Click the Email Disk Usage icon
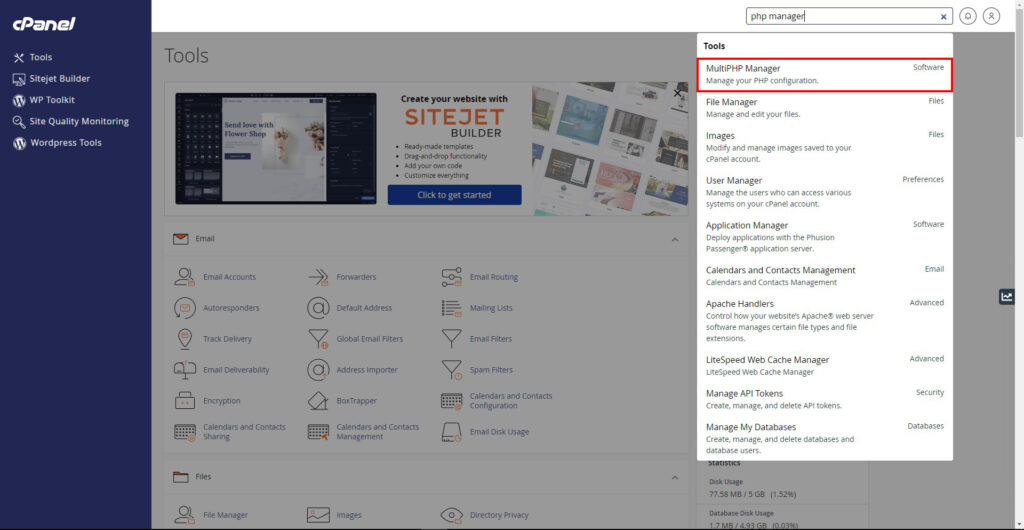 coord(451,432)
